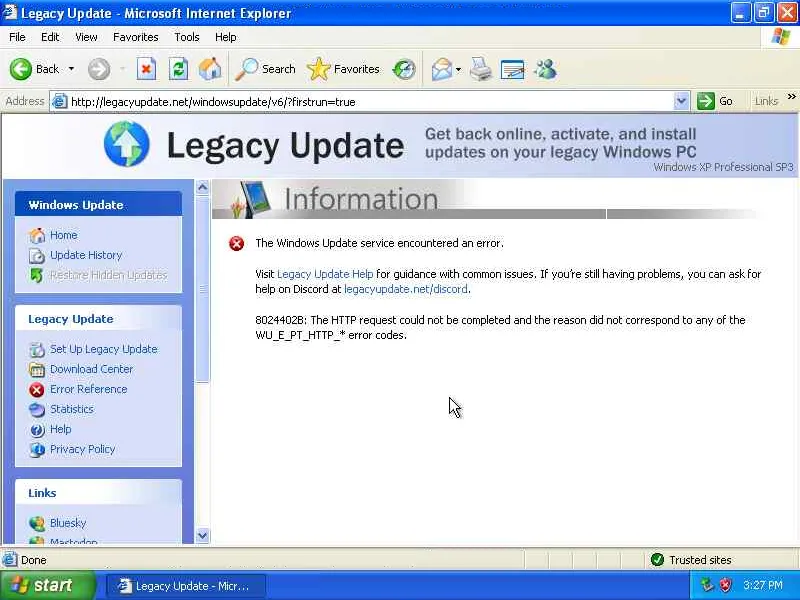800x600 pixels.
Task: Open the Bluesky link in Links section
Action: pos(68,523)
